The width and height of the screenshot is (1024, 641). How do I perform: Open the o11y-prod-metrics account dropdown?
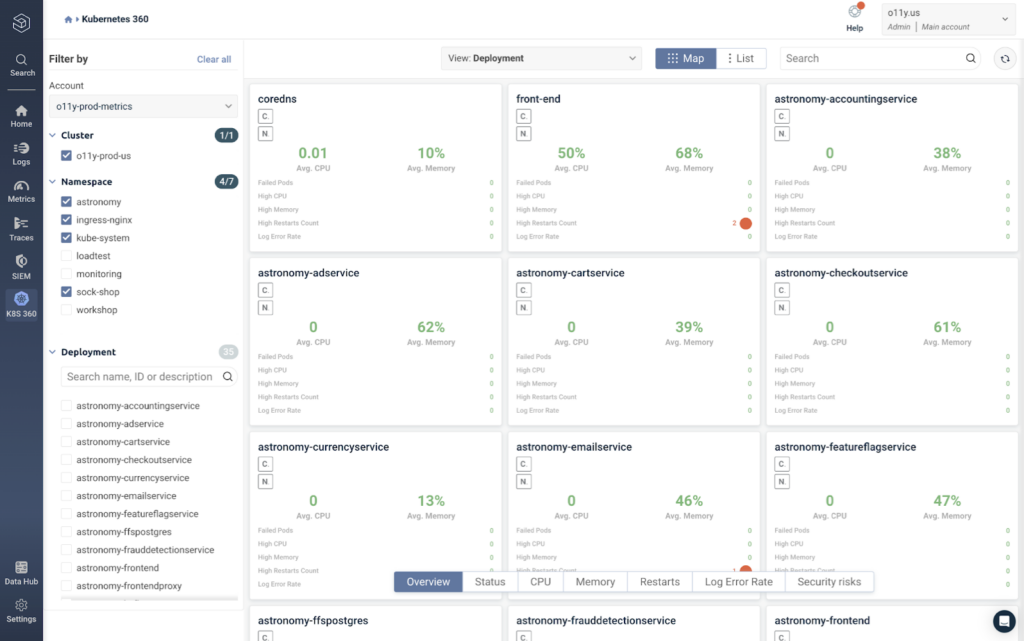pos(143,106)
